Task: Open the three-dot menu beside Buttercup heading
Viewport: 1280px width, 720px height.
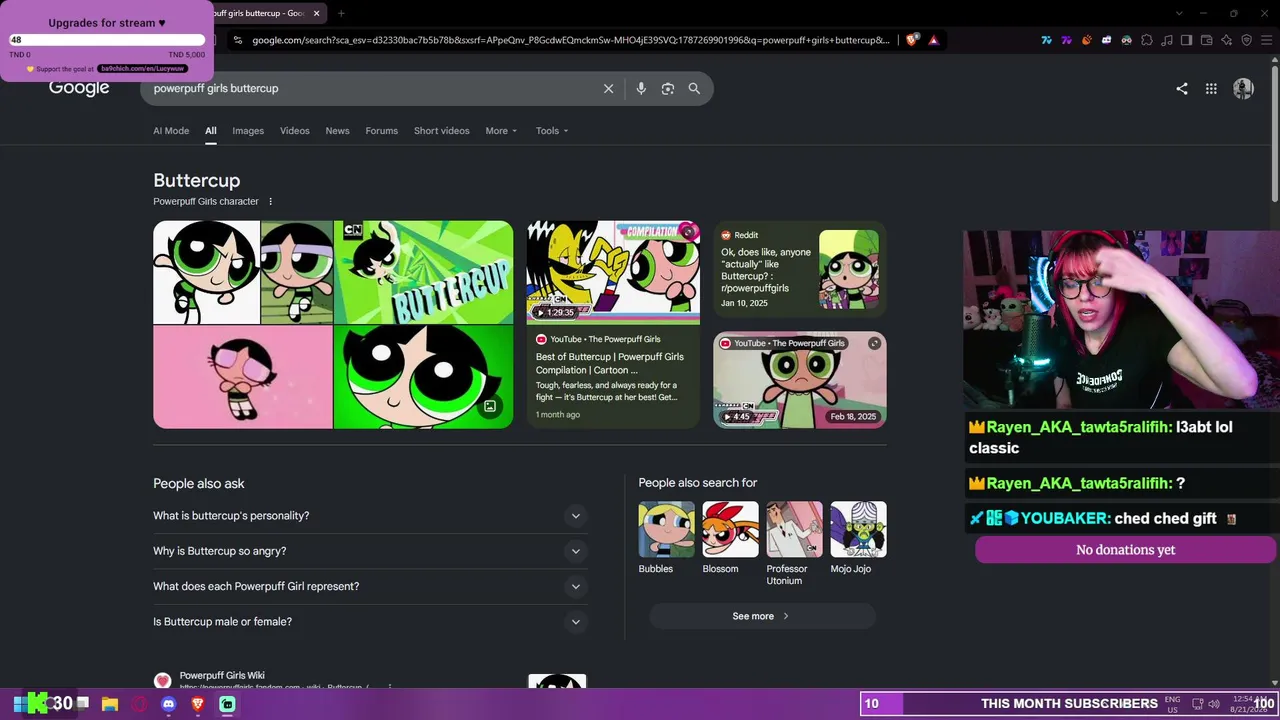Action: tap(270, 201)
